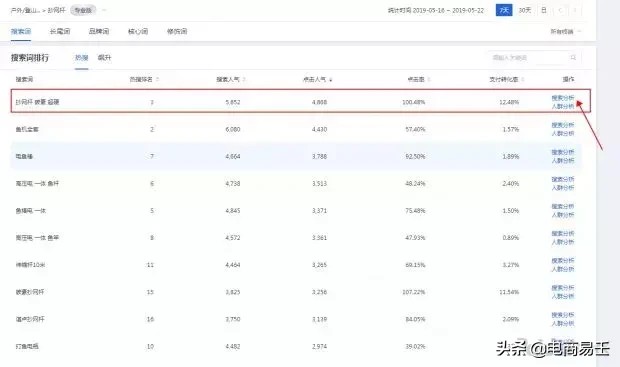
Task: Select the 热搜 ranking sub-tab
Action: point(81,58)
